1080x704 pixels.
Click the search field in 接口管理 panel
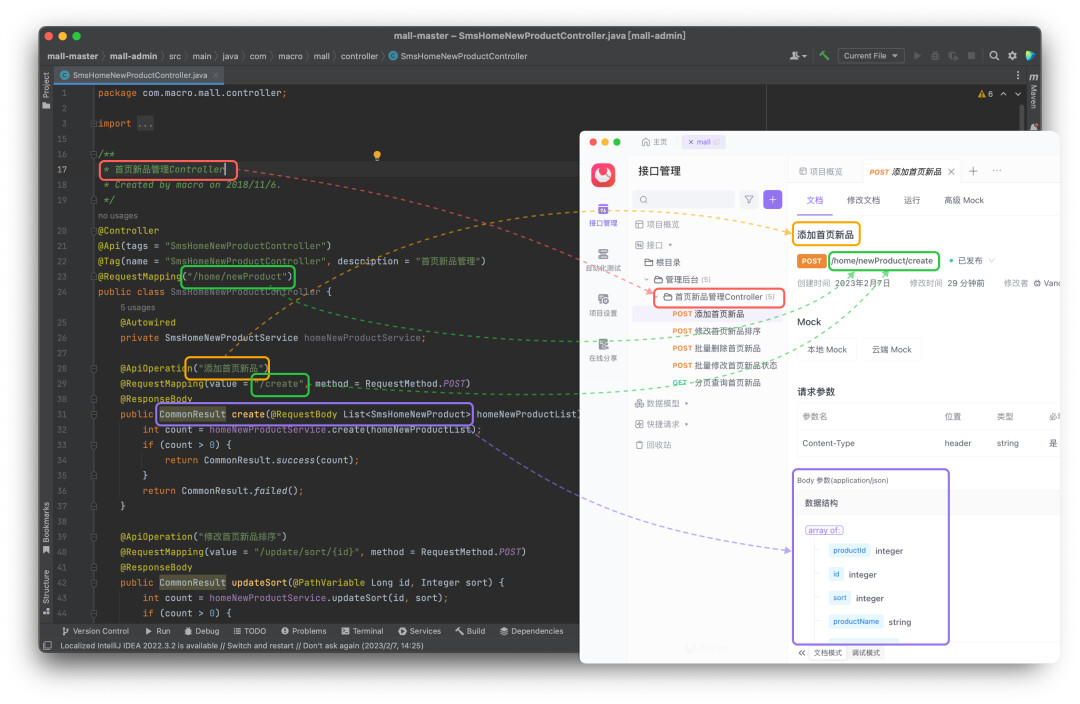tap(684, 200)
